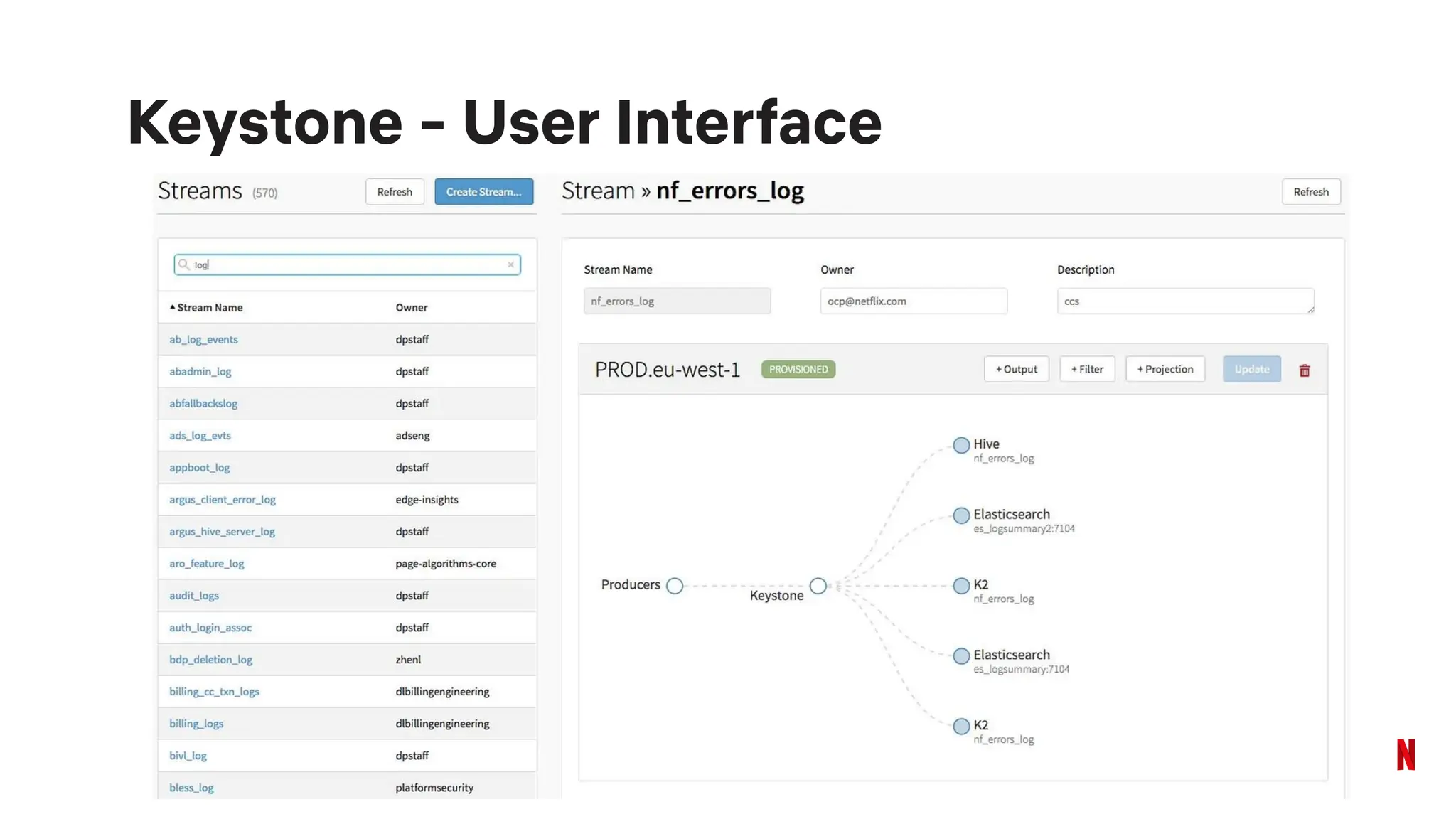Click owner zhenl in the list
This screenshot has width=1456, height=819.
pyautogui.click(x=408, y=660)
